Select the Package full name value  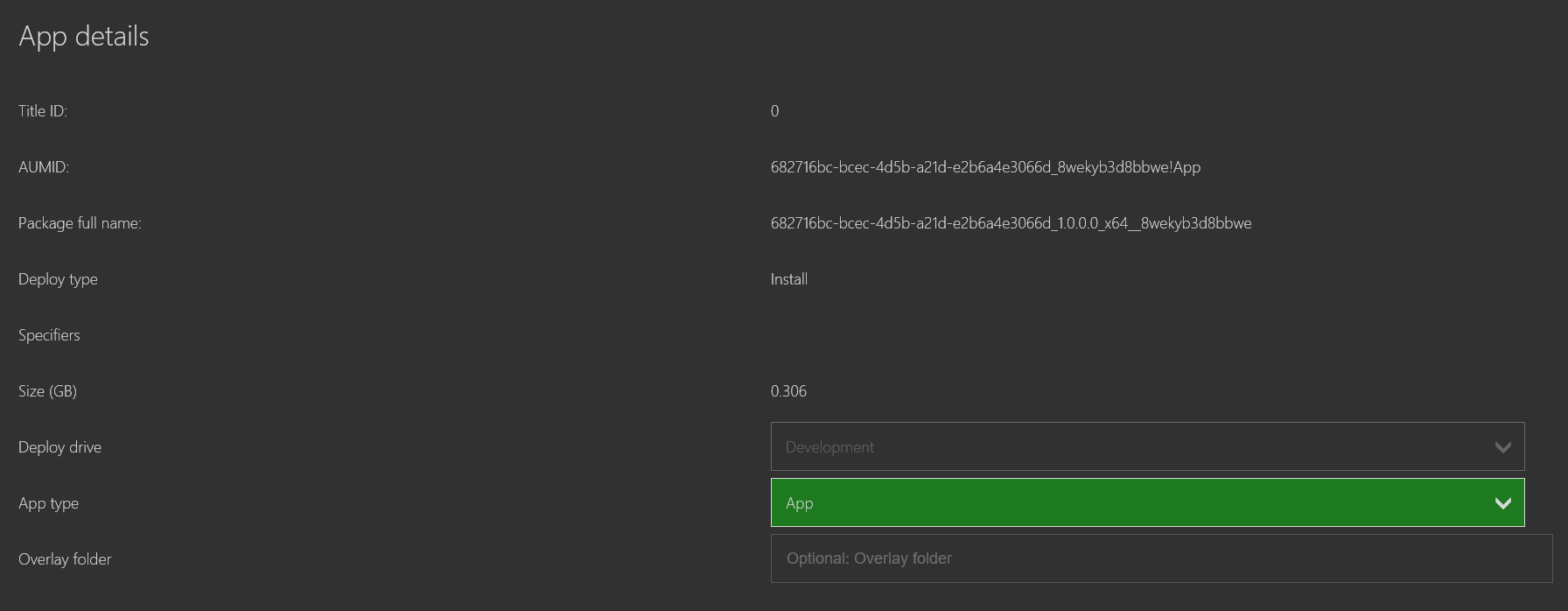click(1011, 223)
